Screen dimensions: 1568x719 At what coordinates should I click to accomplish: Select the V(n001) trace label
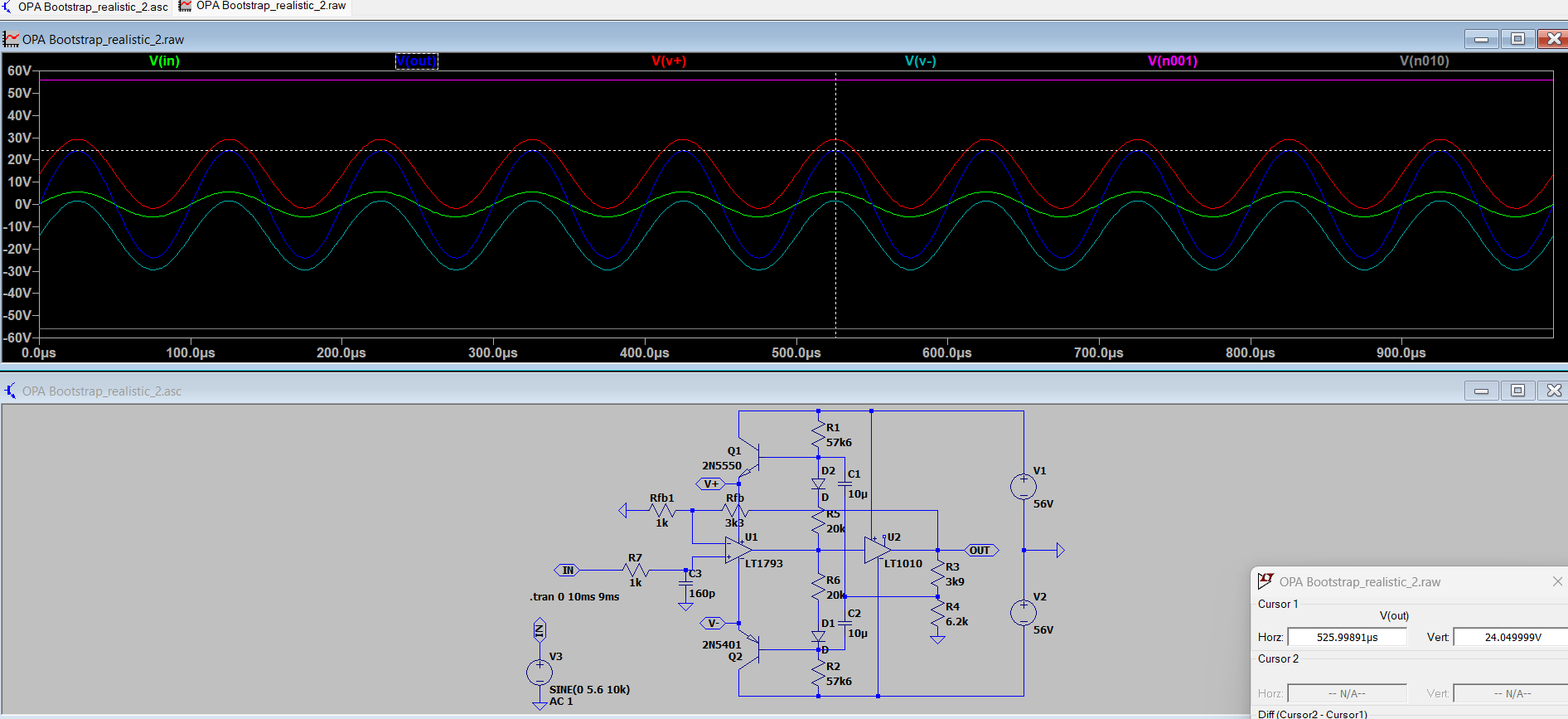1173,61
